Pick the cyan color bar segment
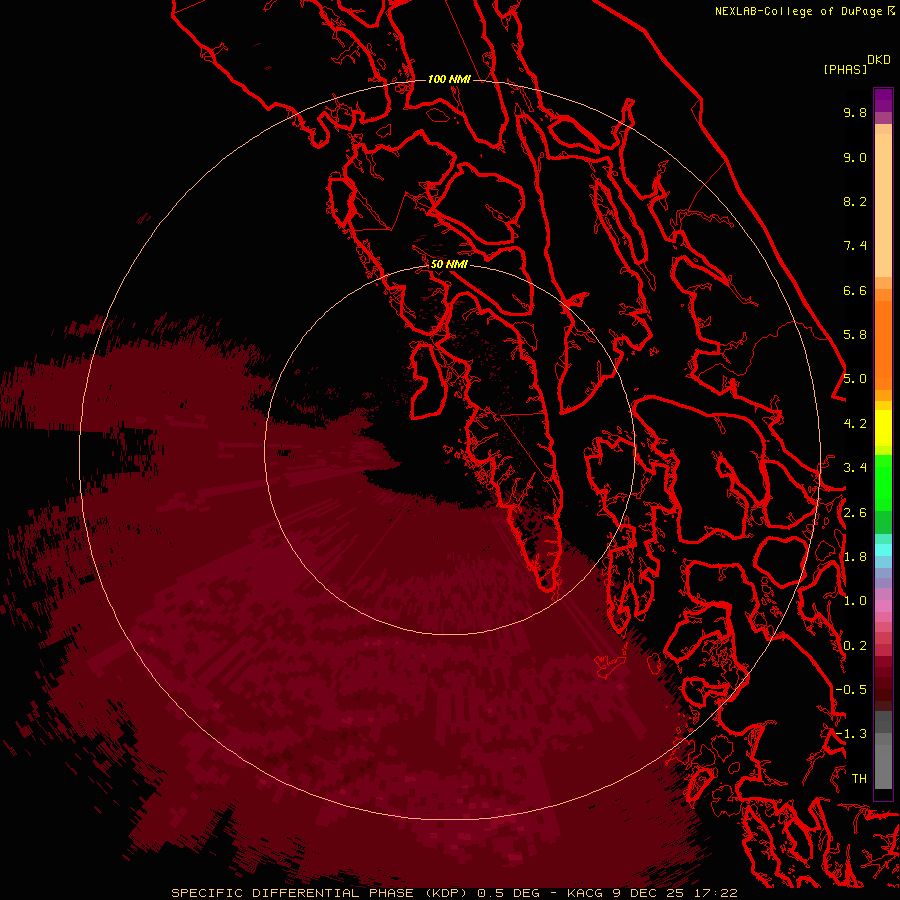Screen dimensions: 900x900 [x=883, y=550]
